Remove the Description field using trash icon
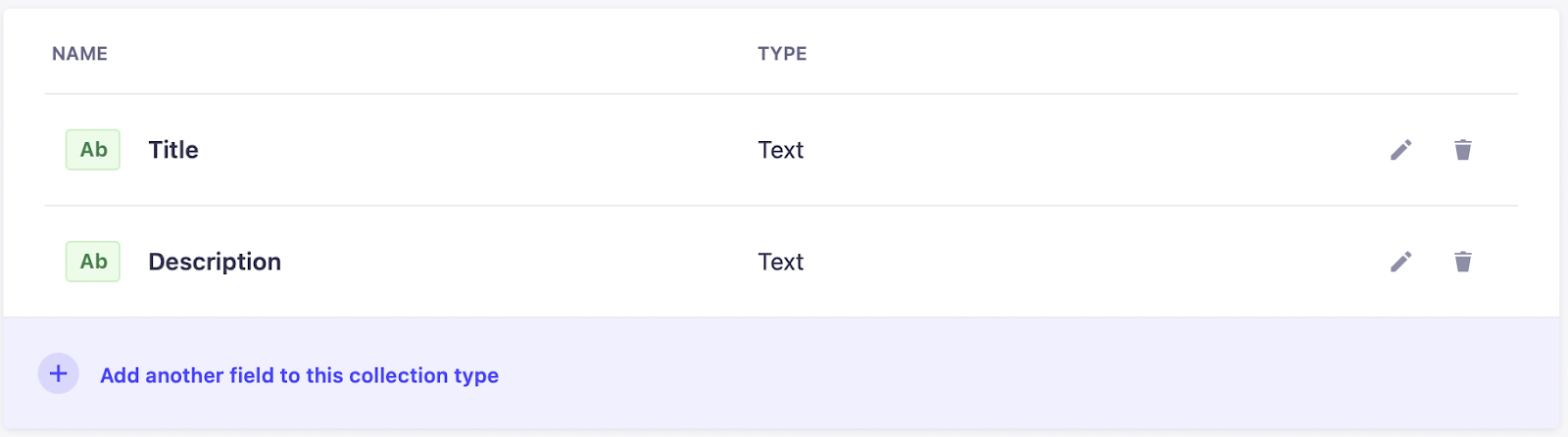 (x=1462, y=262)
